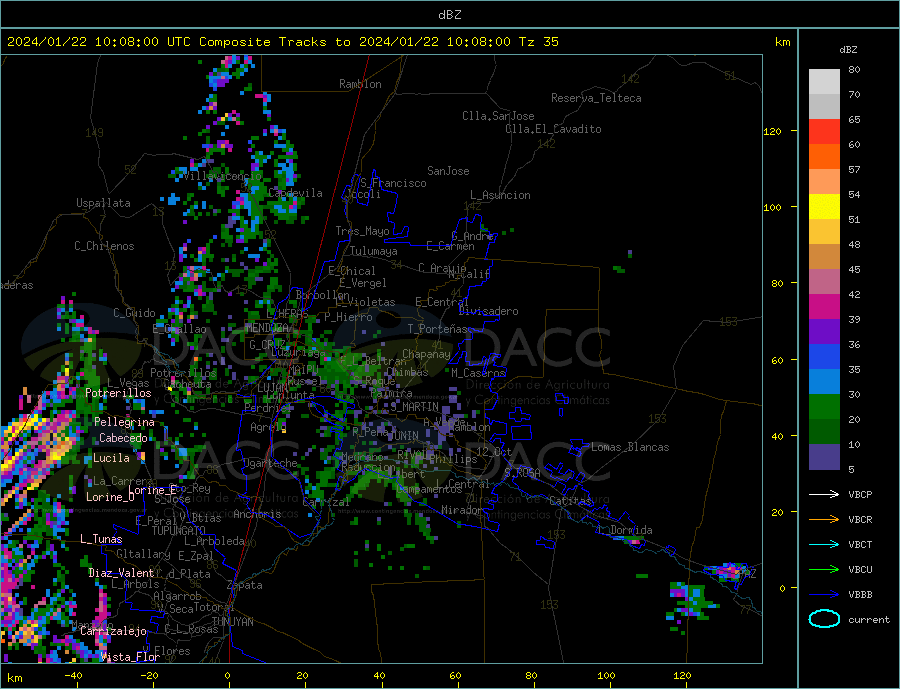
Task: Click the orange VBCR arrow in legend
Action: pyautogui.click(x=824, y=520)
